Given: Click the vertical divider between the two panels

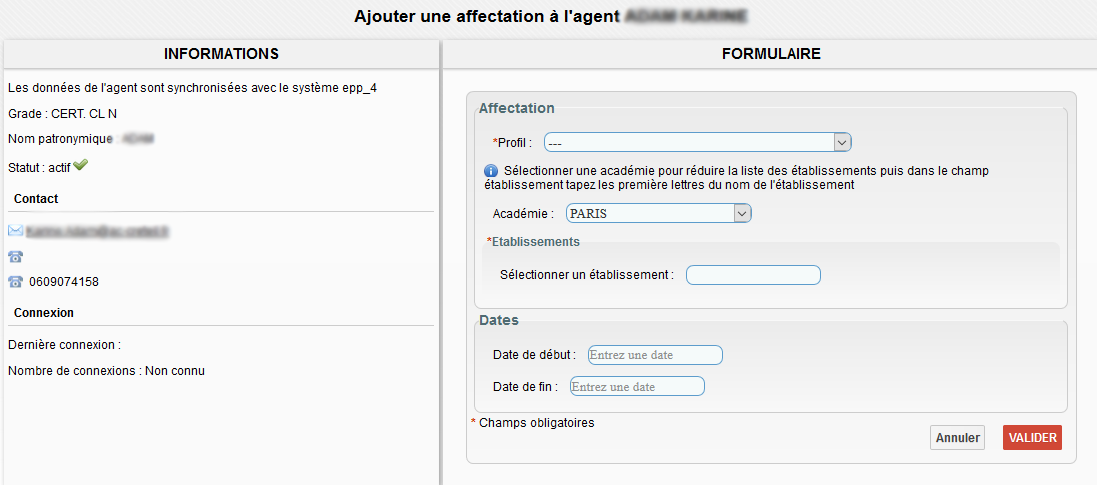Looking at the screenshot, I should click(440, 260).
